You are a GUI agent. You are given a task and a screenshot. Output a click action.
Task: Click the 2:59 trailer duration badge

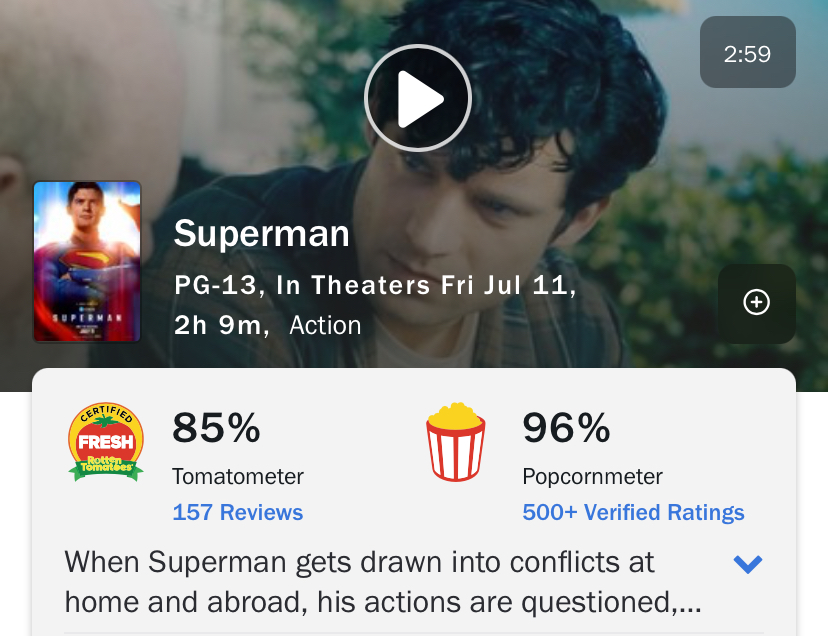(x=748, y=52)
